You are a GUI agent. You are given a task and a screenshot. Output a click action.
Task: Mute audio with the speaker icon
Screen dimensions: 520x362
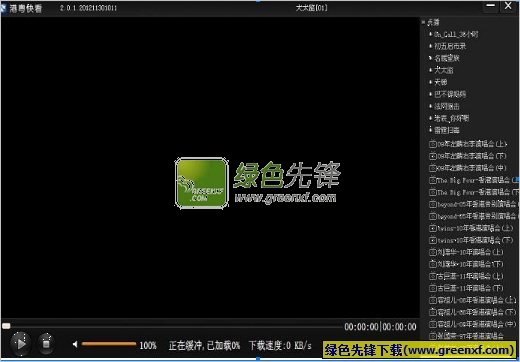pos(75,344)
